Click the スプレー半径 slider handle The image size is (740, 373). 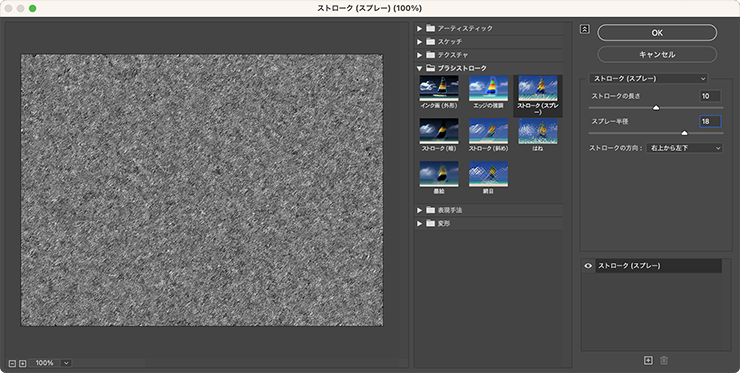[684, 133]
